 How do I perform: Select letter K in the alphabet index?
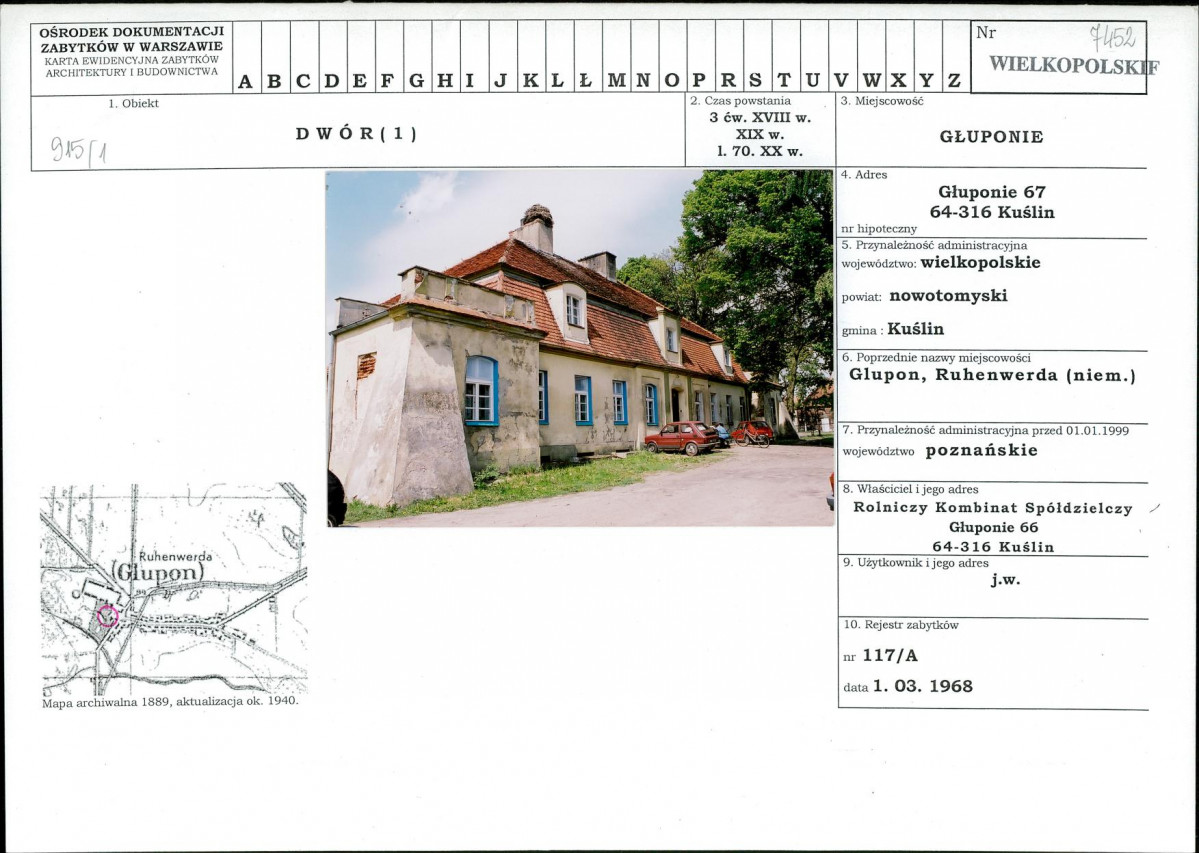[x=531, y=81]
